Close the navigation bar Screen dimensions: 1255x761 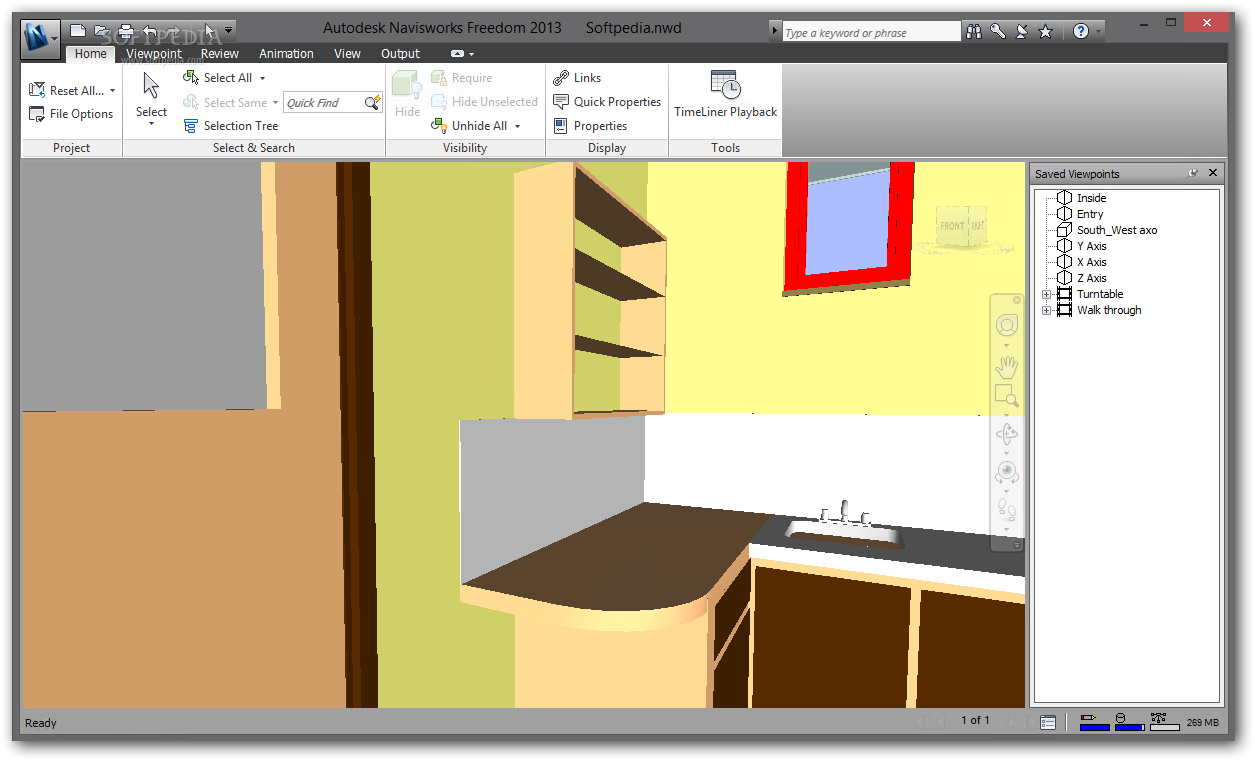coord(1017,300)
